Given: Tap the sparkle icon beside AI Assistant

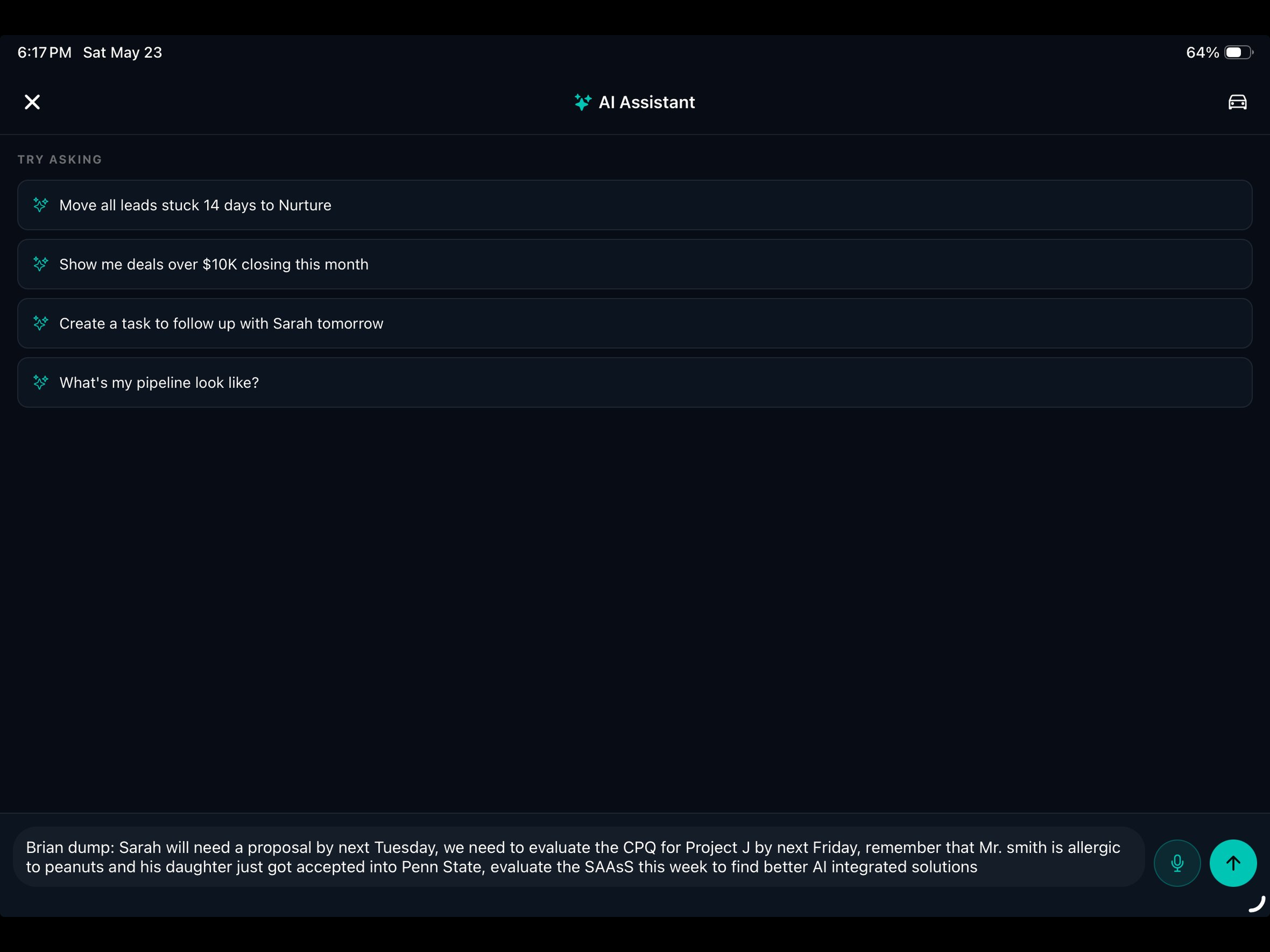Looking at the screenshot, I should (x=583, y=102).
